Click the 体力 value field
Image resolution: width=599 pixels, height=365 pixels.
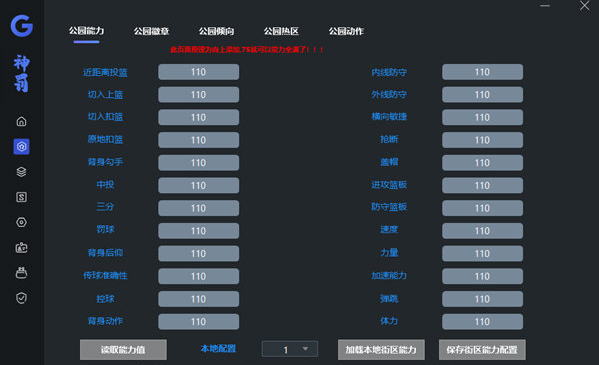click(x=482, y=322)
